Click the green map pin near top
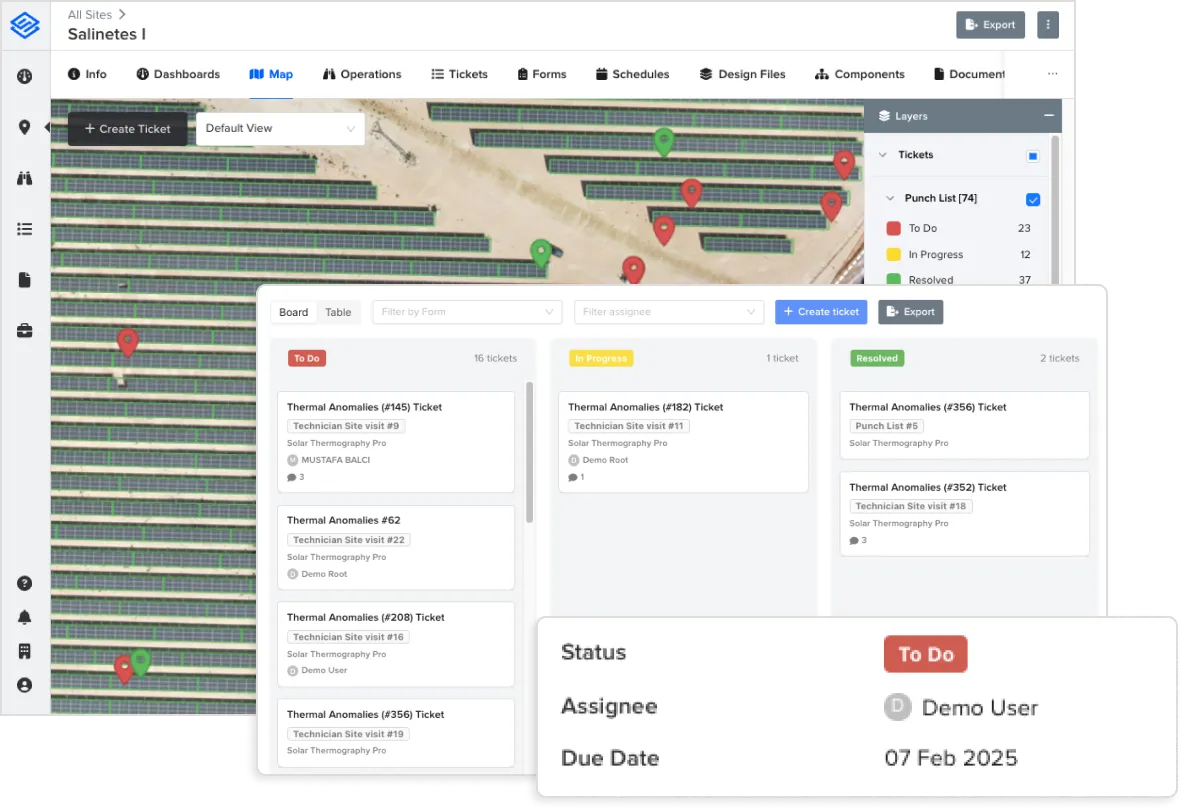1182x810 pixels. coord(663,142)
